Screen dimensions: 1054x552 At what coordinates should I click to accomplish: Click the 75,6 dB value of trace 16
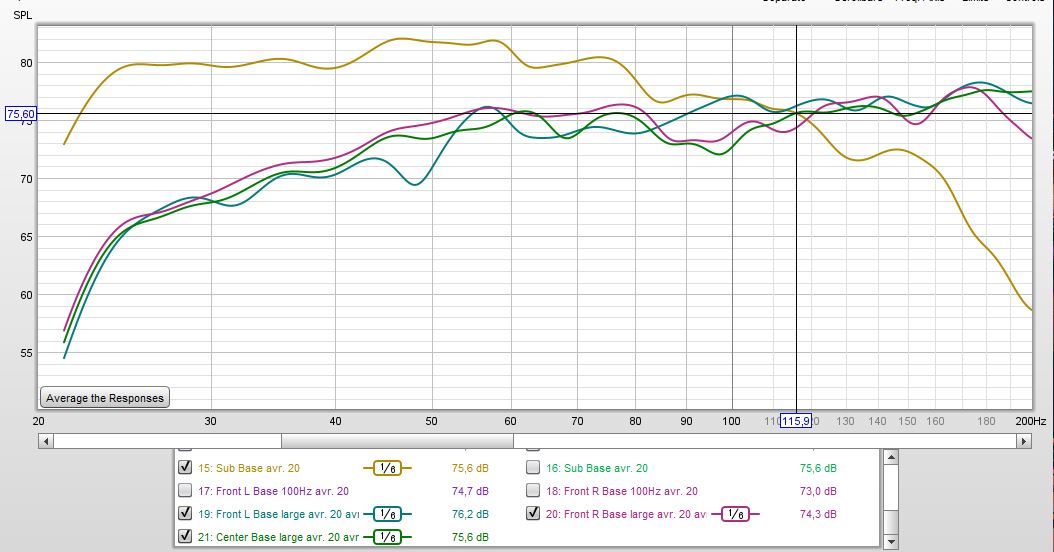(818, 468)
